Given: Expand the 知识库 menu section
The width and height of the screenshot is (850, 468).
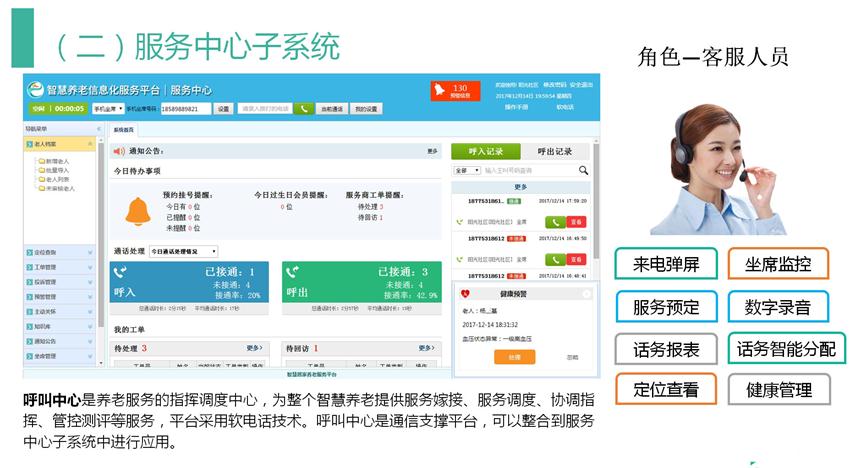Looking at the screenshot, I should (60, 326).
